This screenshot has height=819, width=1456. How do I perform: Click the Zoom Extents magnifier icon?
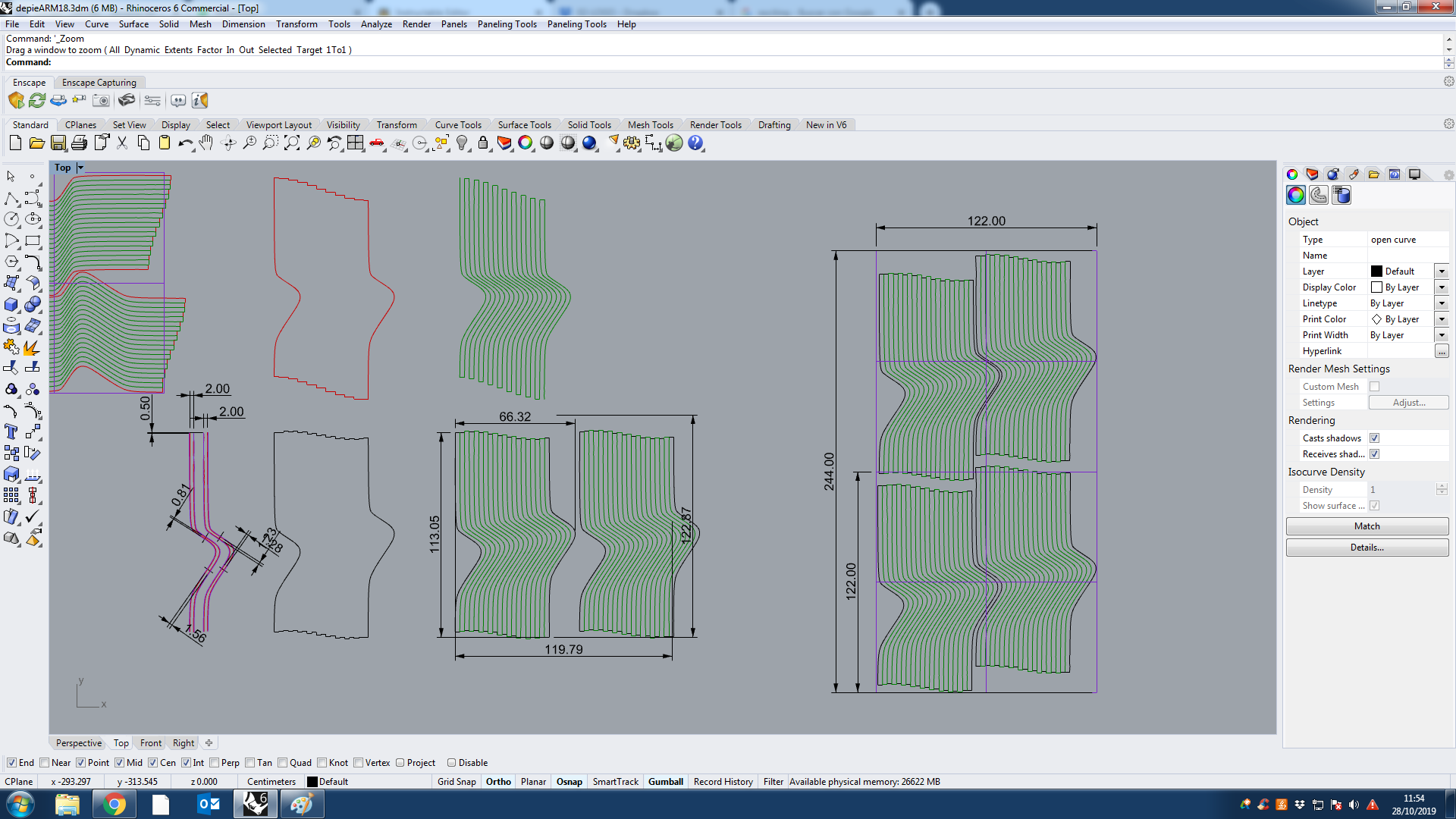click(292, 143)
